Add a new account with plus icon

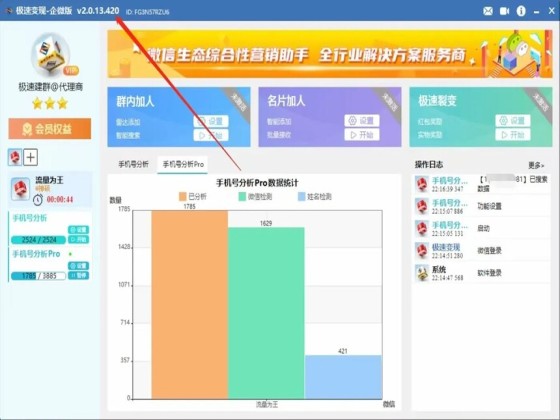31,157
